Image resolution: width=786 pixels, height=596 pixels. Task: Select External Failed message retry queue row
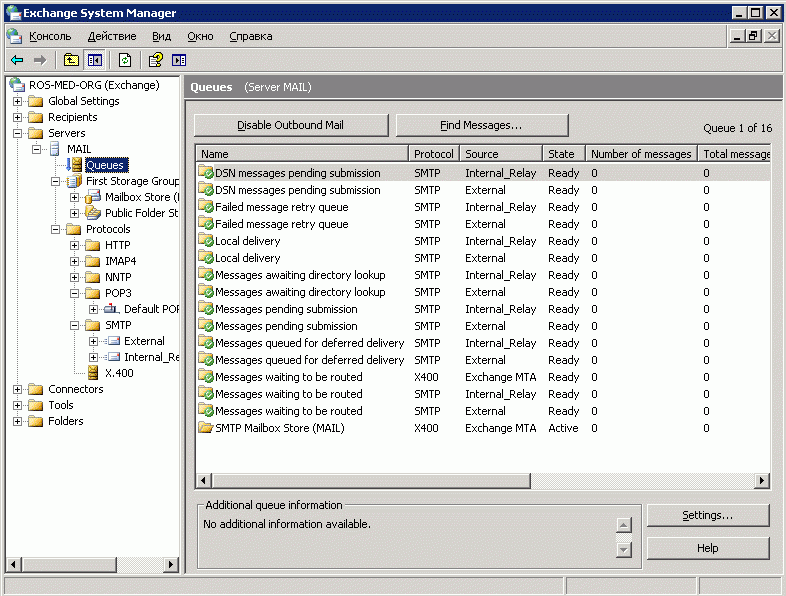click(484, 224)
